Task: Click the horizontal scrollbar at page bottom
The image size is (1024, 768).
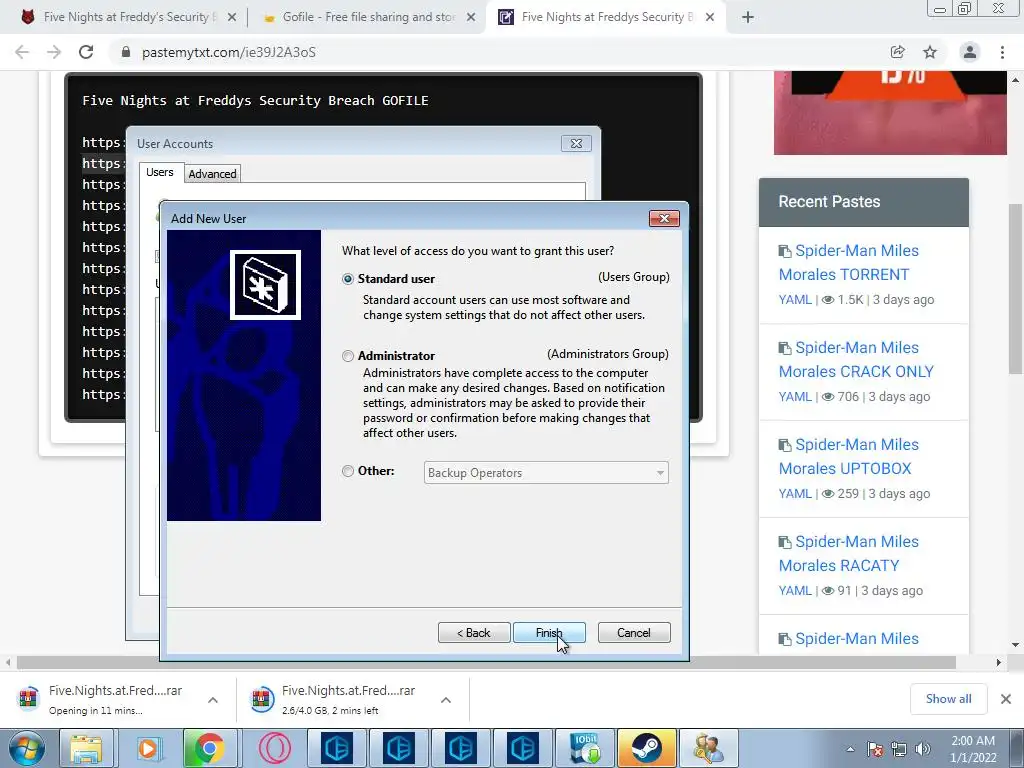Action: [486, 662]
